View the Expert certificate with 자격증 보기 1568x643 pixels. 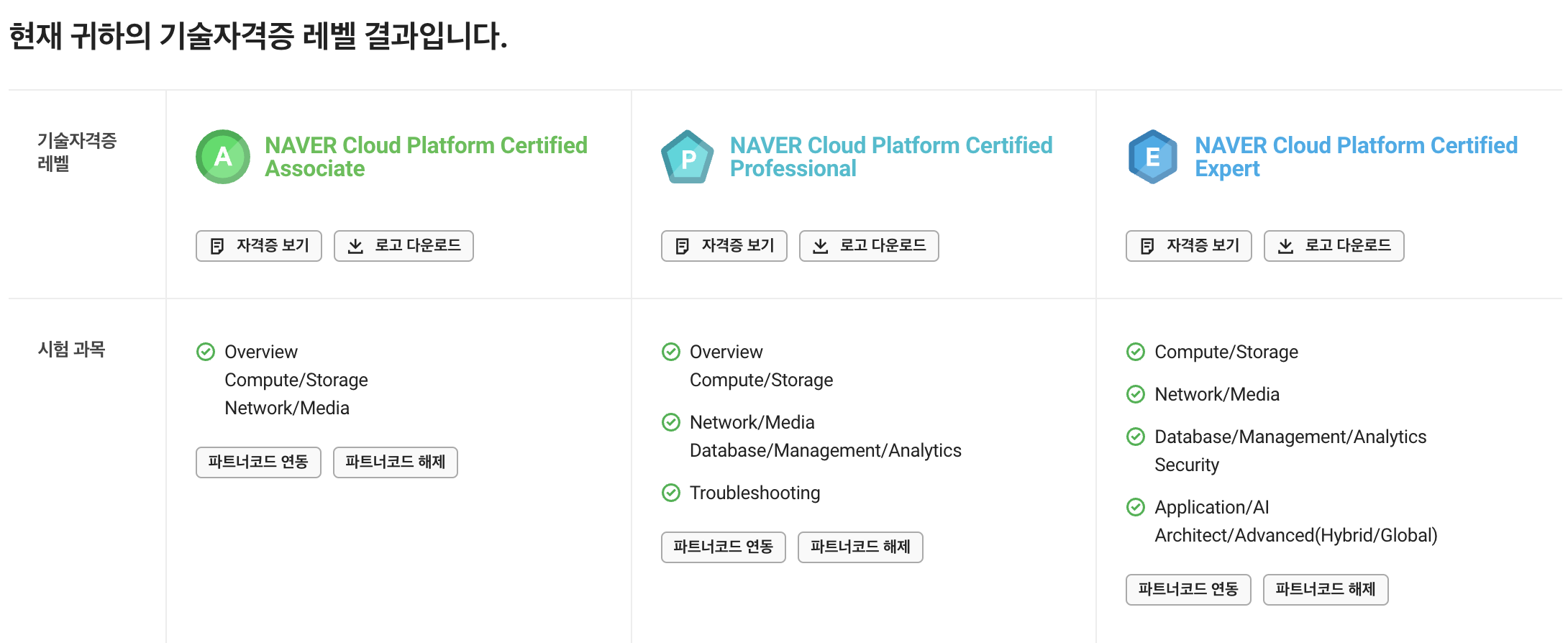point(1189,246)
